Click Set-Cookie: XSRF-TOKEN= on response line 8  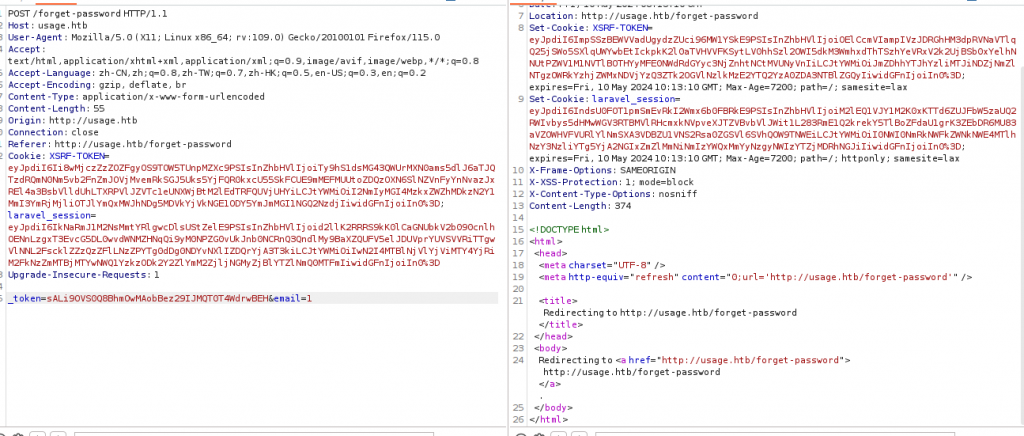pos(590,28)
